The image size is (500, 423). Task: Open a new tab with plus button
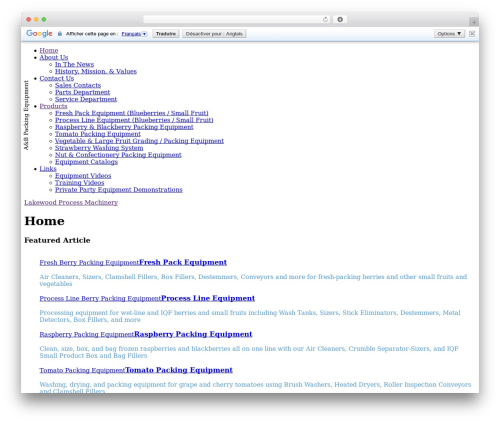pyautogui.click(x=474, y=22)
